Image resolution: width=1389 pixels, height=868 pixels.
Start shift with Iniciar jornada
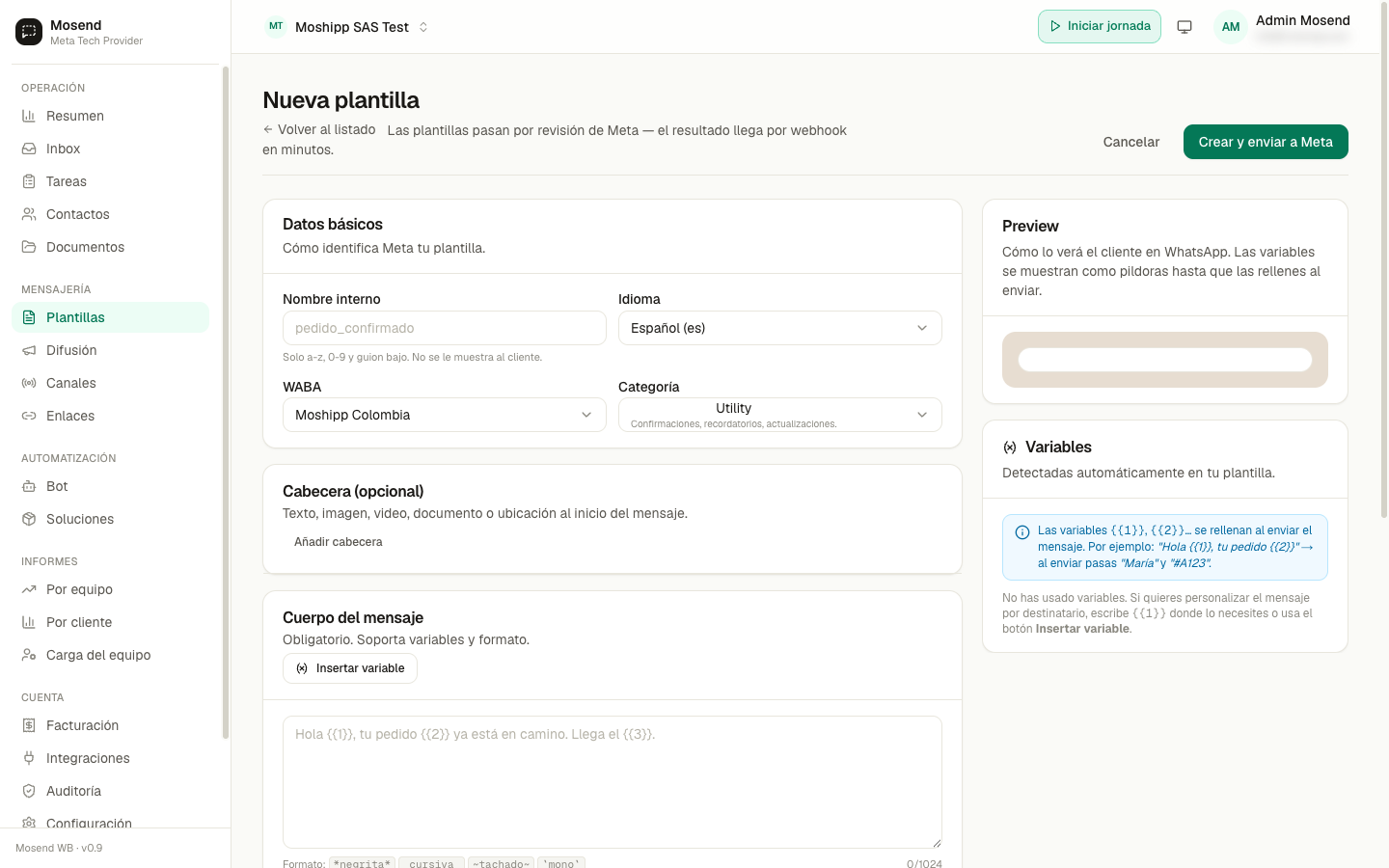click(x=1100, y=26)
